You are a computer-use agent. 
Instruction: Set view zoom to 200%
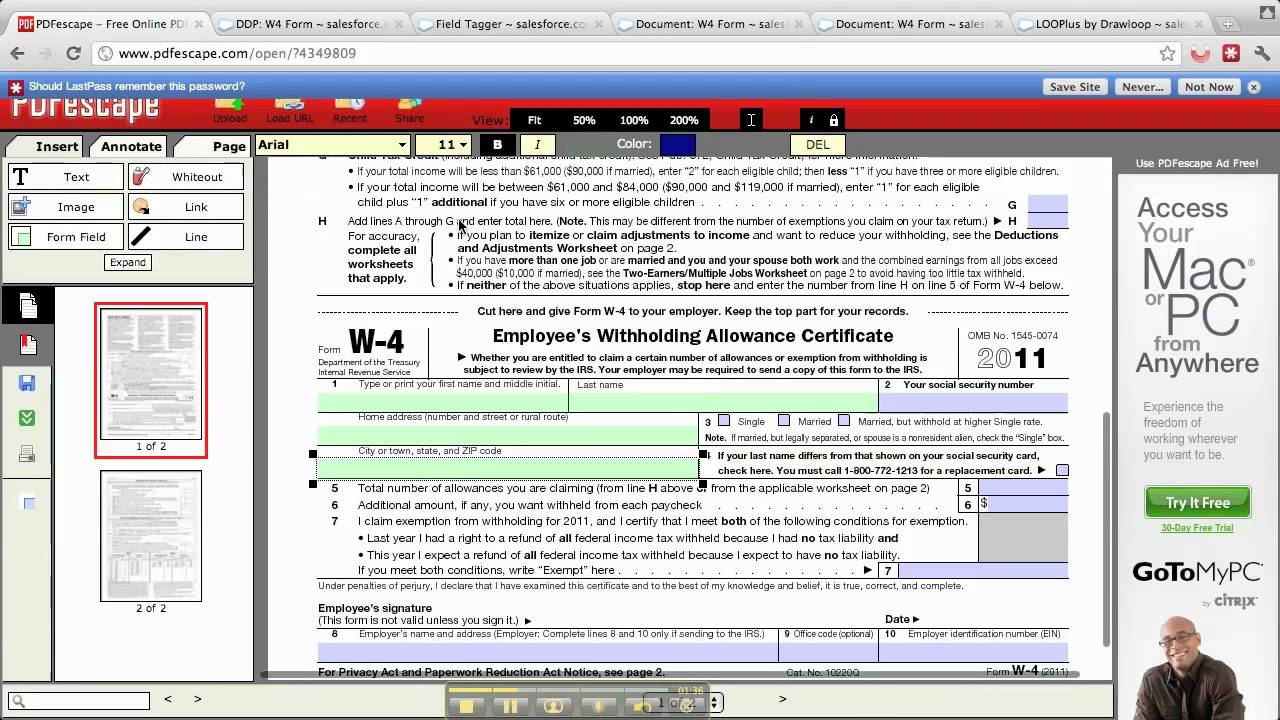684,120
